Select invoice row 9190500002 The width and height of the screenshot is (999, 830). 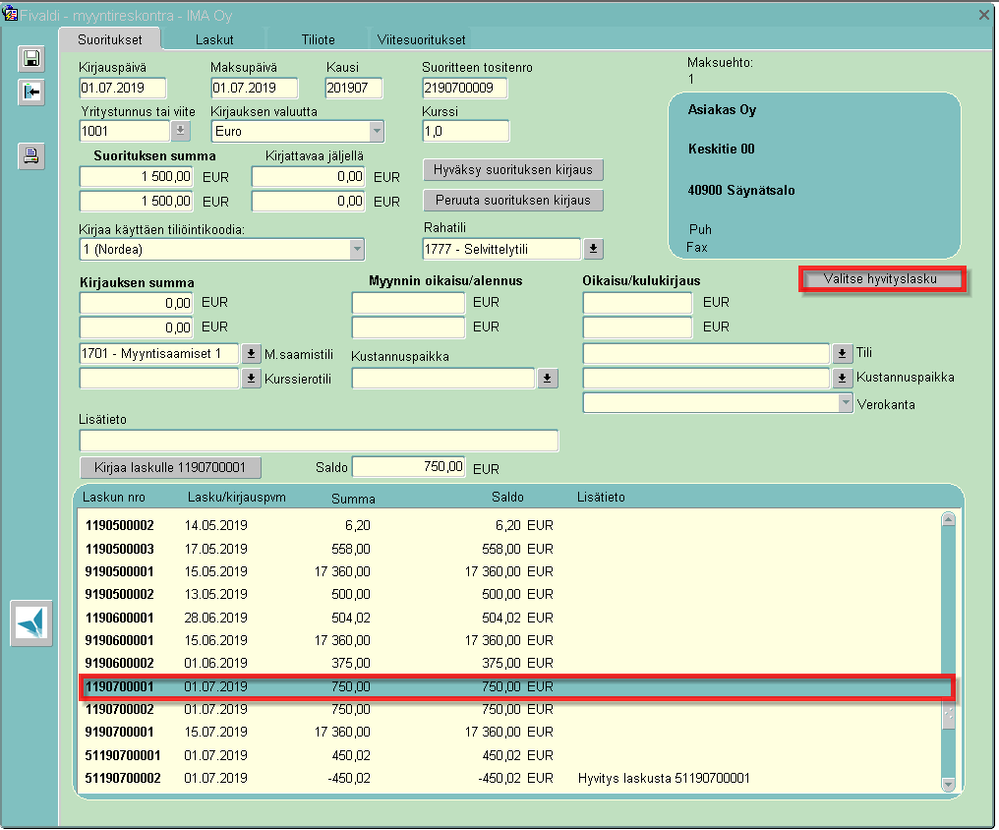(x=508, y=594)
